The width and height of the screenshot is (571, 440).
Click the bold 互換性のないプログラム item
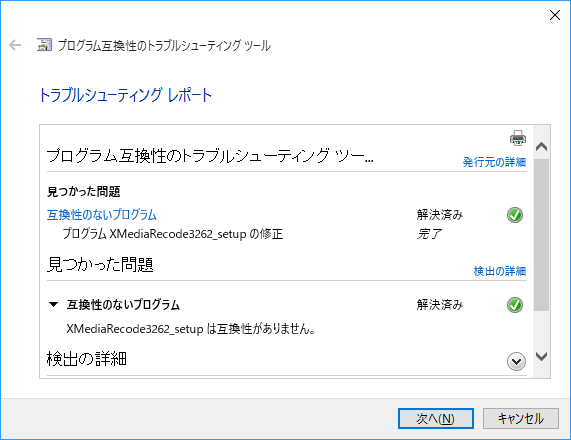[123, 305]
